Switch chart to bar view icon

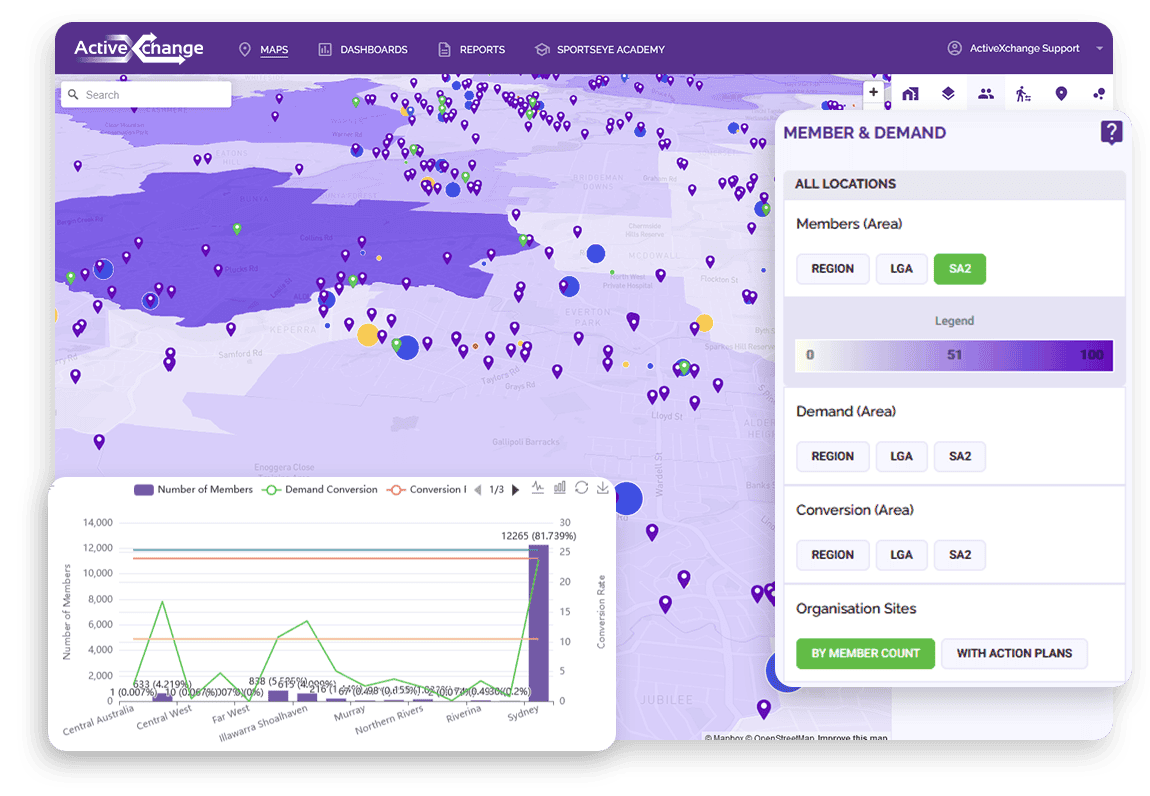click(x=560, y=488)
